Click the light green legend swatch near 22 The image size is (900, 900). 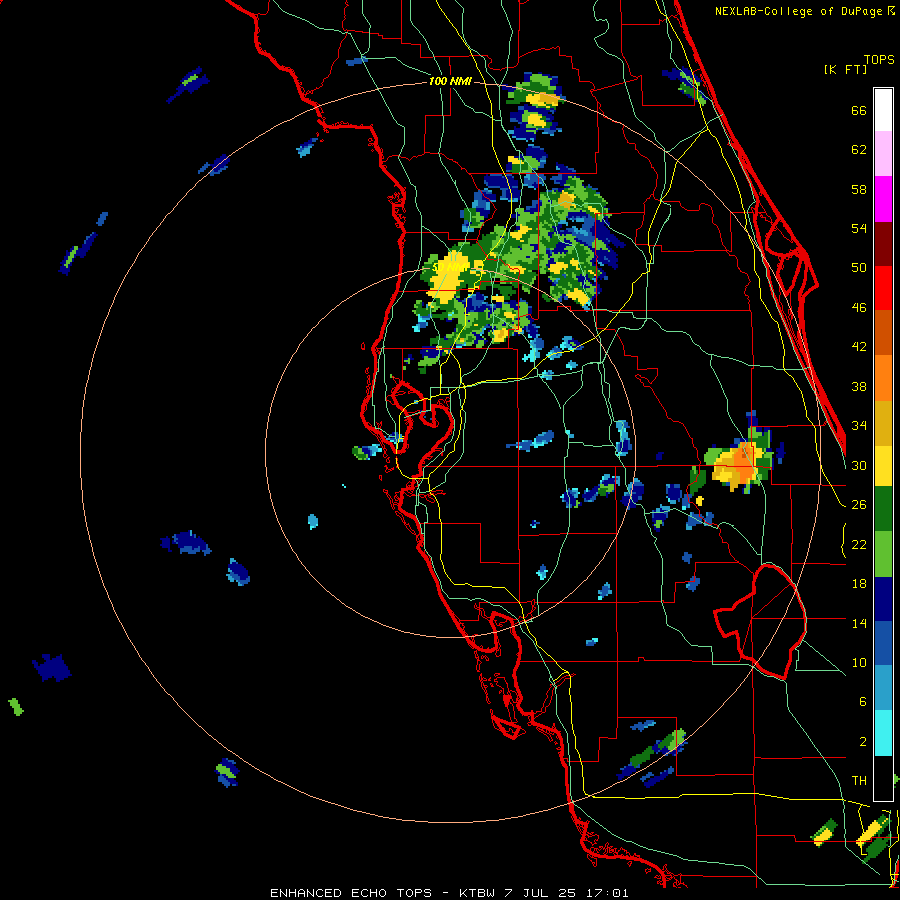click(x=883, y=554)
